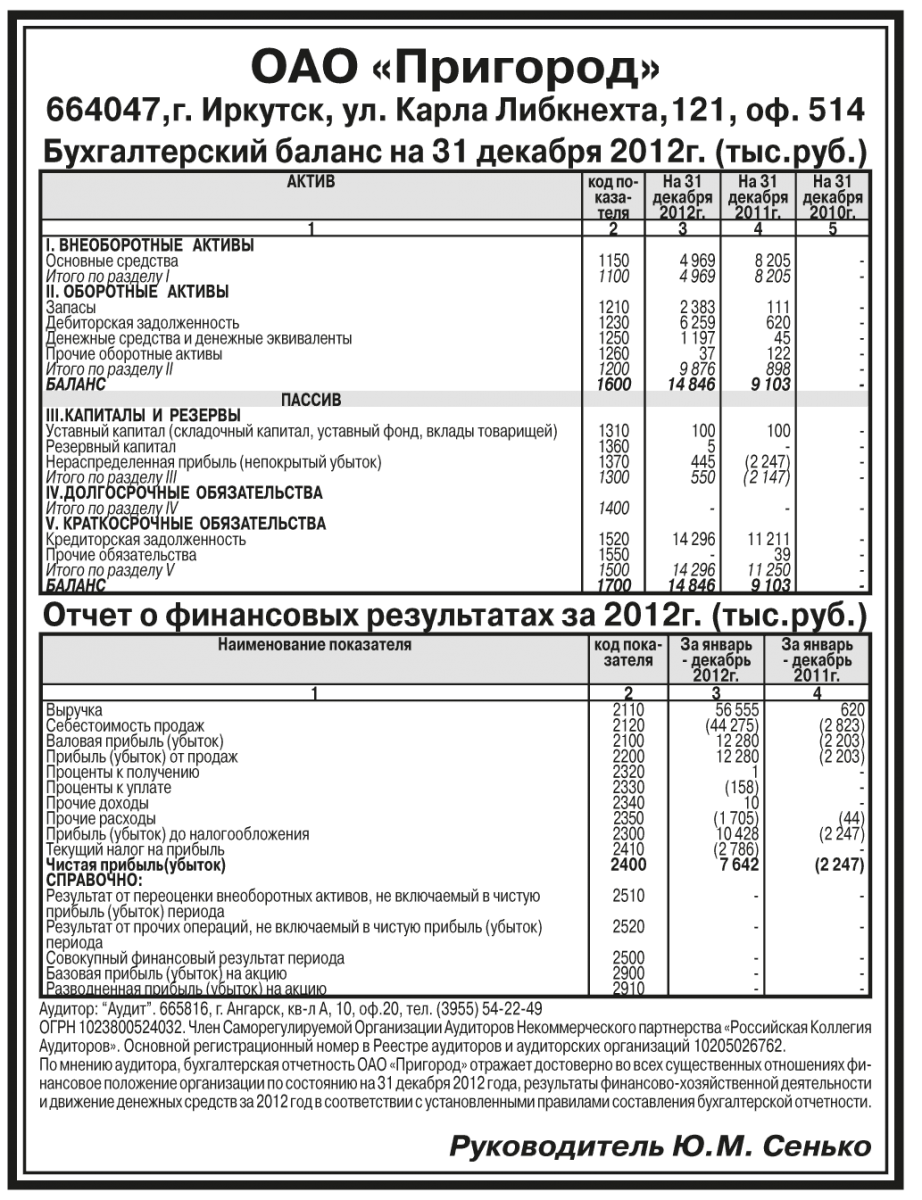Select the Кредиторская задолженность row label
The width and height of the screenshot is (922, 1200).
coord(147,541)
